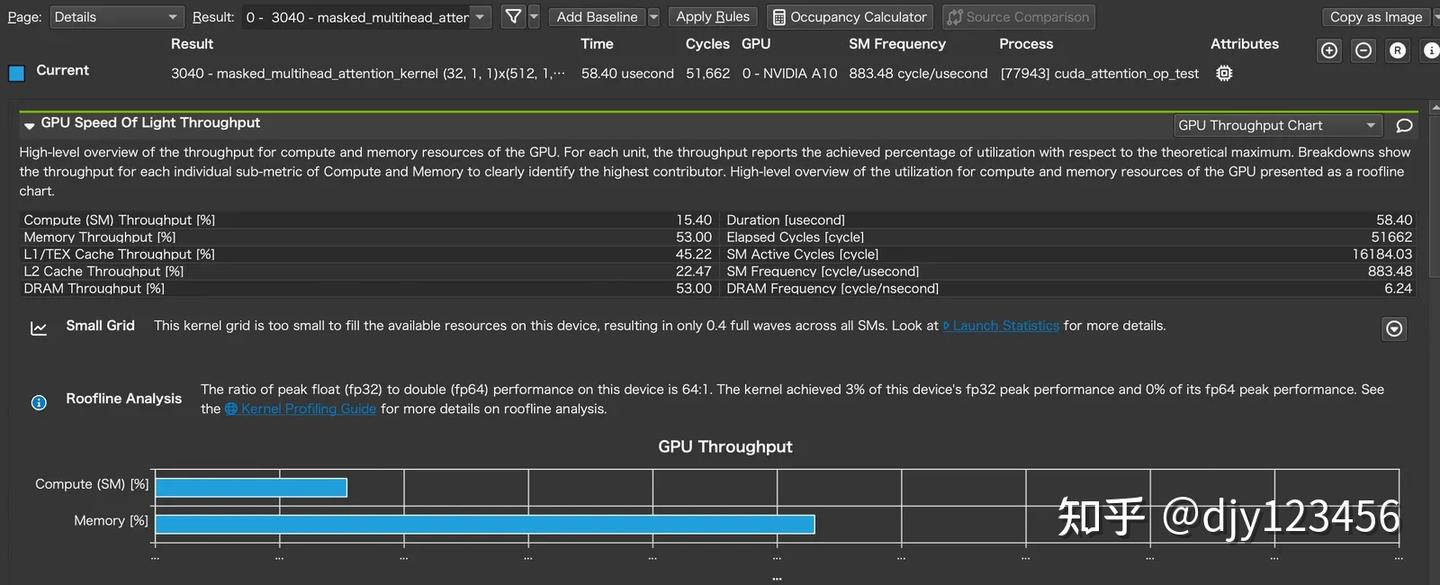Open the Page Details dropdown
This screenshot has width=1440, height=585.
pyautogui.click(x=116, y=17)
